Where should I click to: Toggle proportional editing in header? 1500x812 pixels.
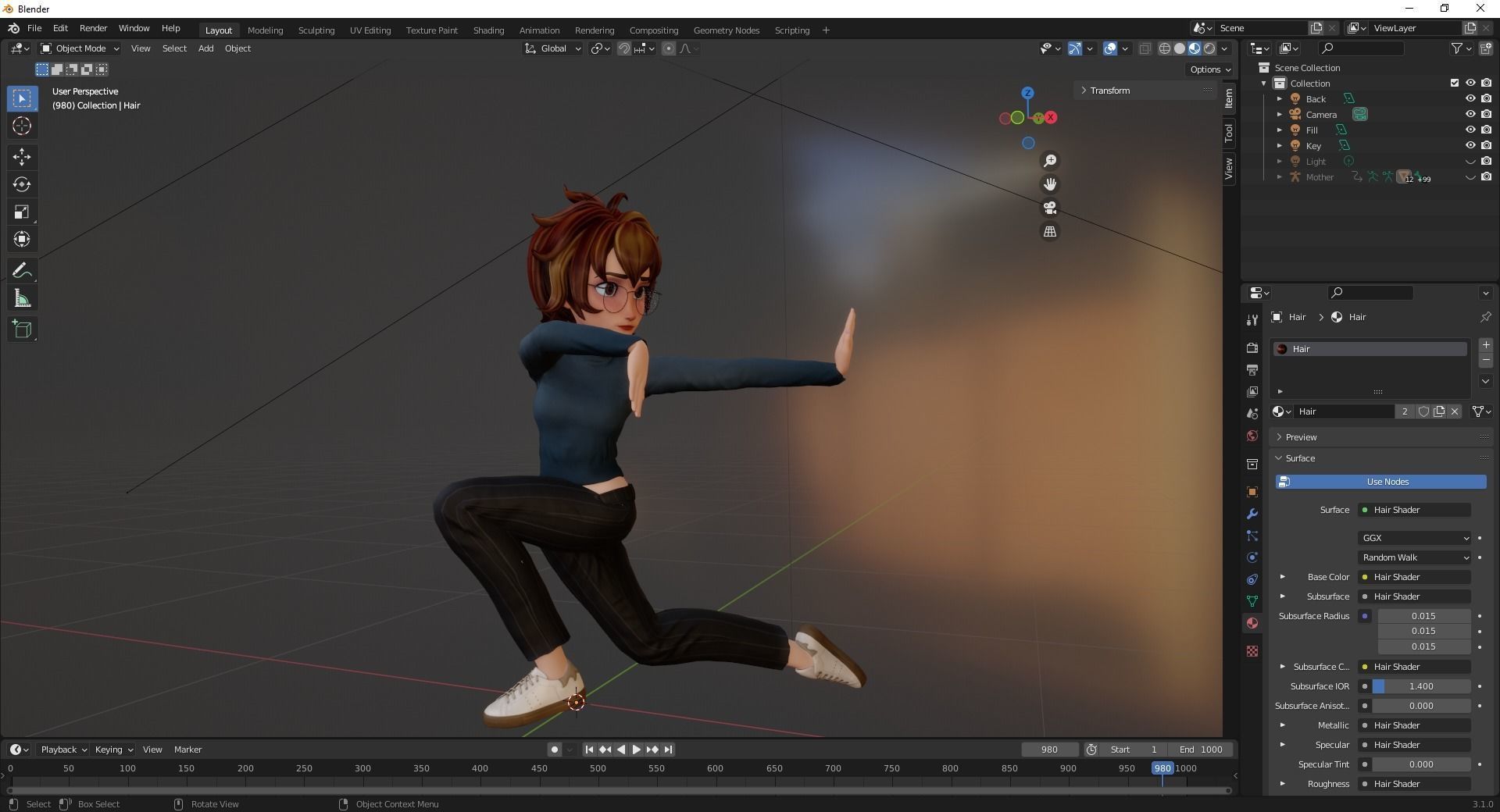point(669,48)
